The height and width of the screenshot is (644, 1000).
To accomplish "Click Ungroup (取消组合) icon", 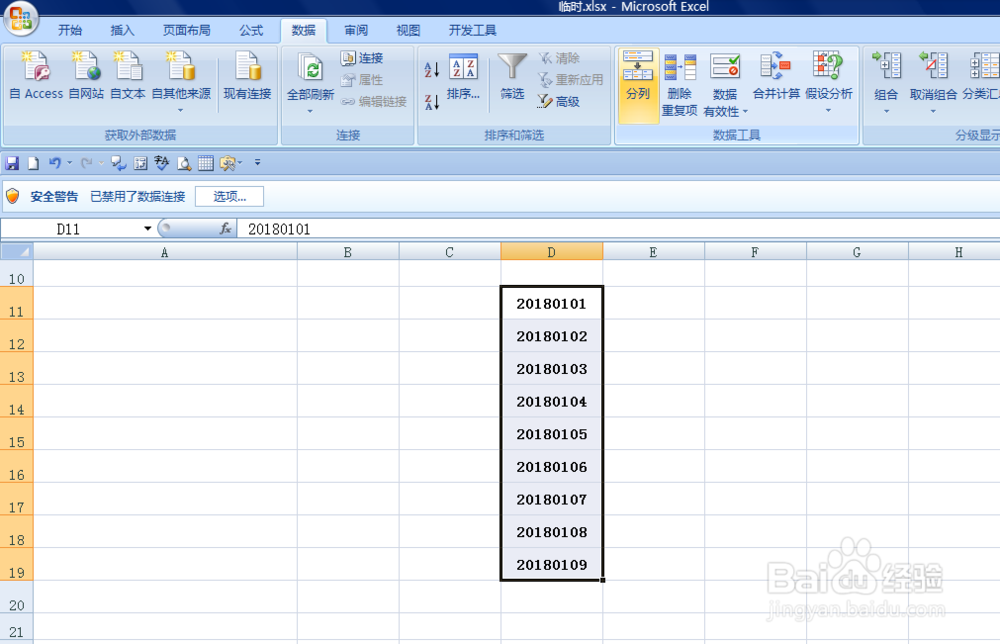I will 933,66.
